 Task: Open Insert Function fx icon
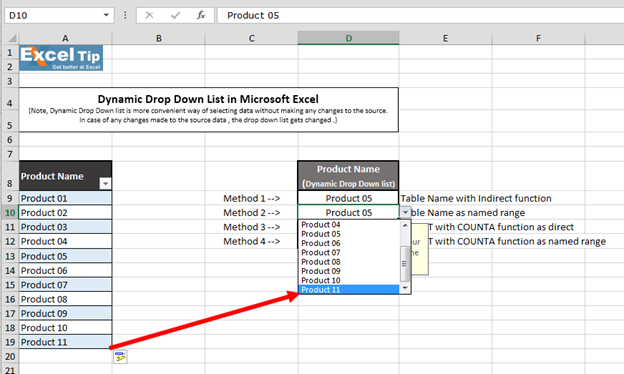tap(201, 15)
